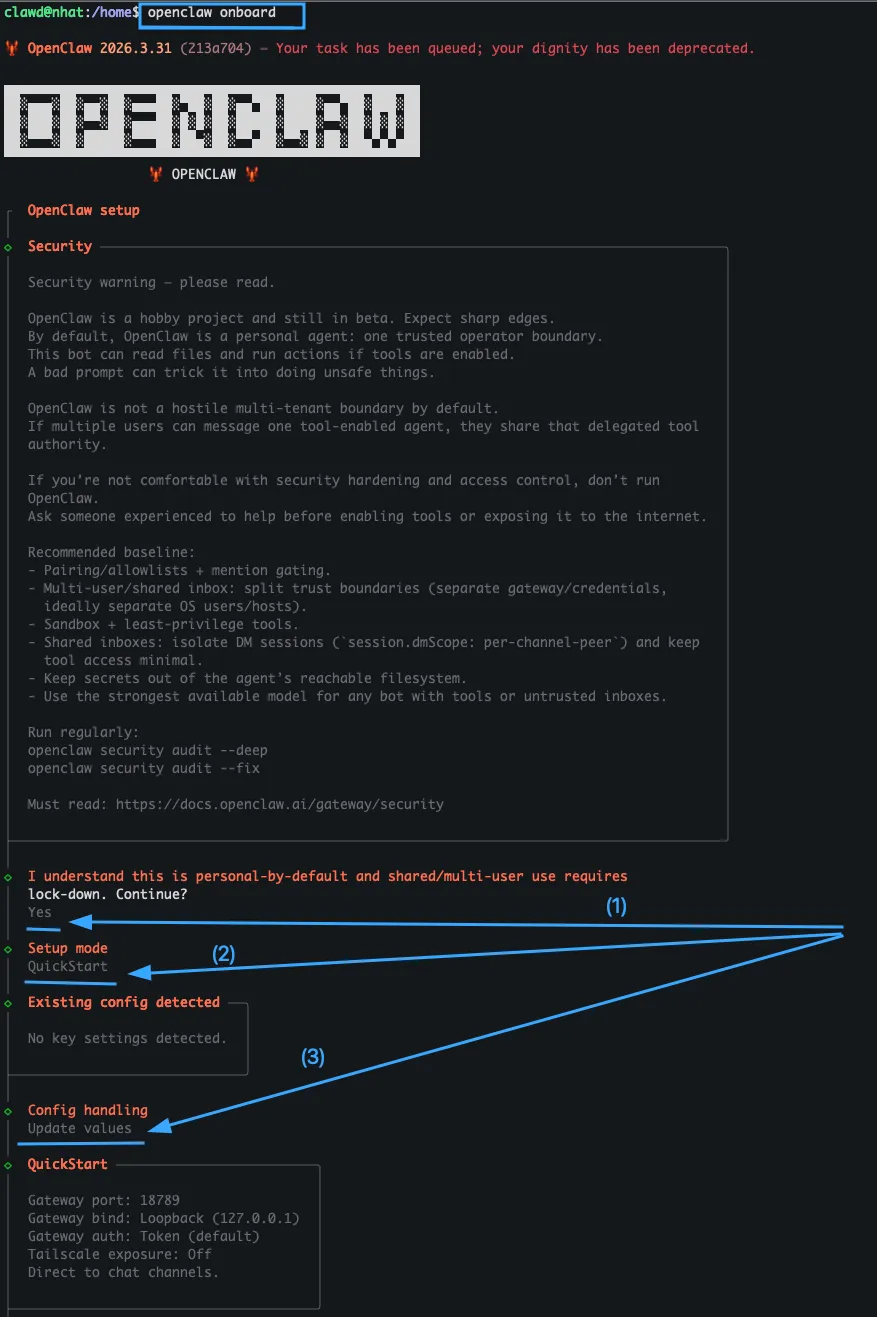Click the Existing config detected heading
Screen dimensions: 877x1317
(123, 1002)
